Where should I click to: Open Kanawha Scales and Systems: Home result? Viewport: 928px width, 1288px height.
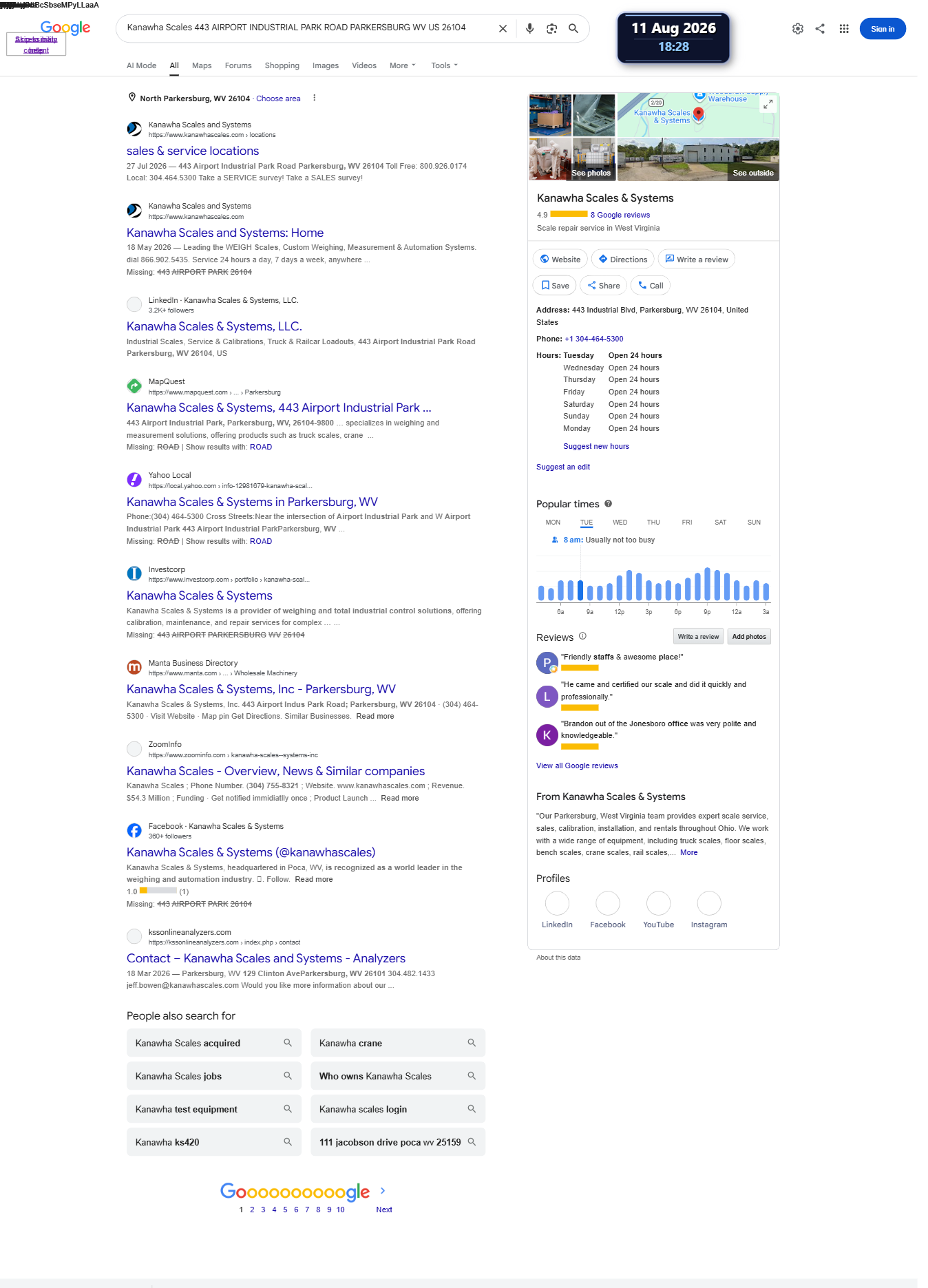[225, 233]
